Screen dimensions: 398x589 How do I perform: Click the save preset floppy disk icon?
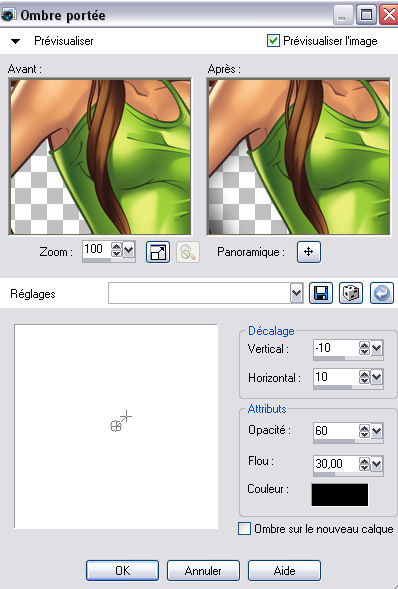tap(321, 293)
